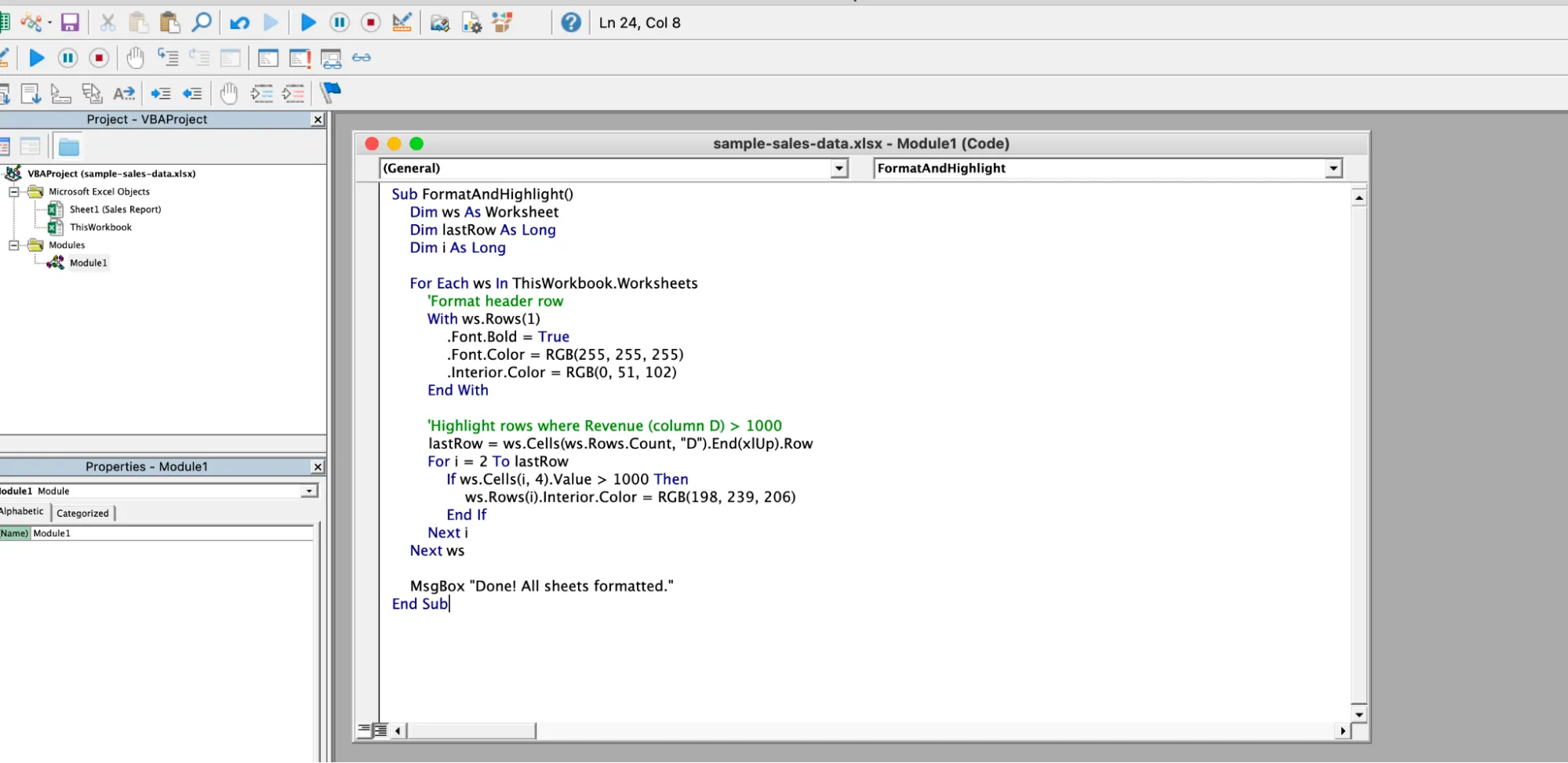Click the Toggle Bookmark flag icon
This screenshot has height=763, width=1568.
click(x=330, y=93)
